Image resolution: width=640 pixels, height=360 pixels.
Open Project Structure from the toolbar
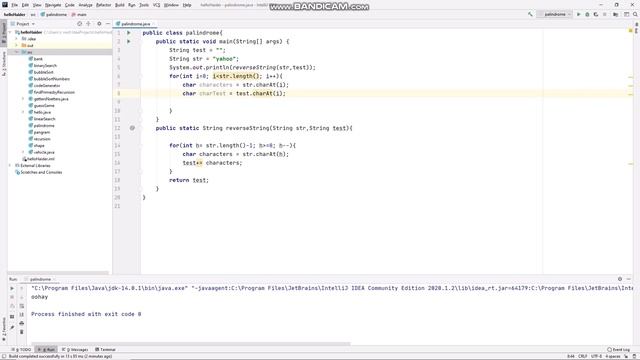point(616,14)
